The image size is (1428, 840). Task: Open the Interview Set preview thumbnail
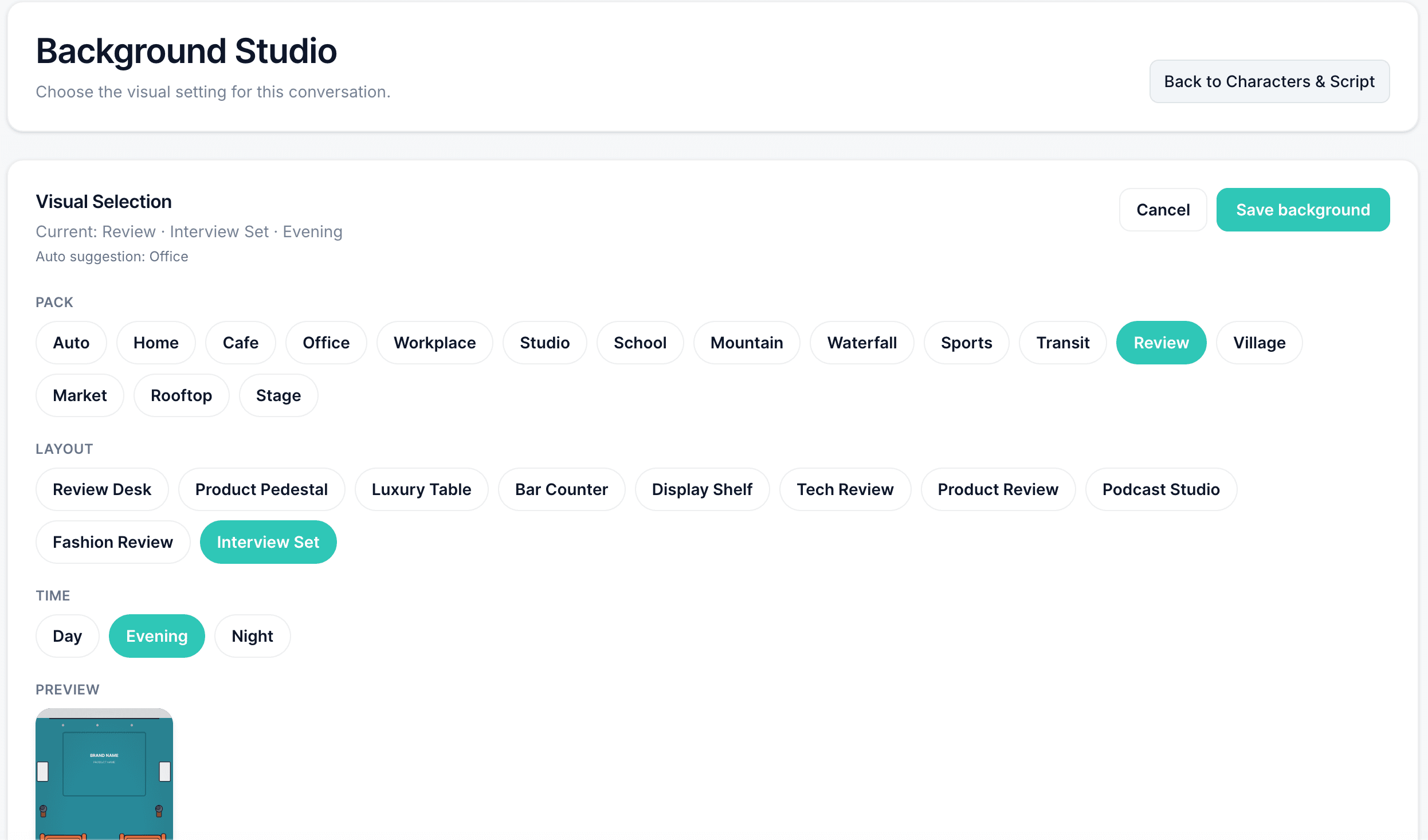click(x=104, y=774)
